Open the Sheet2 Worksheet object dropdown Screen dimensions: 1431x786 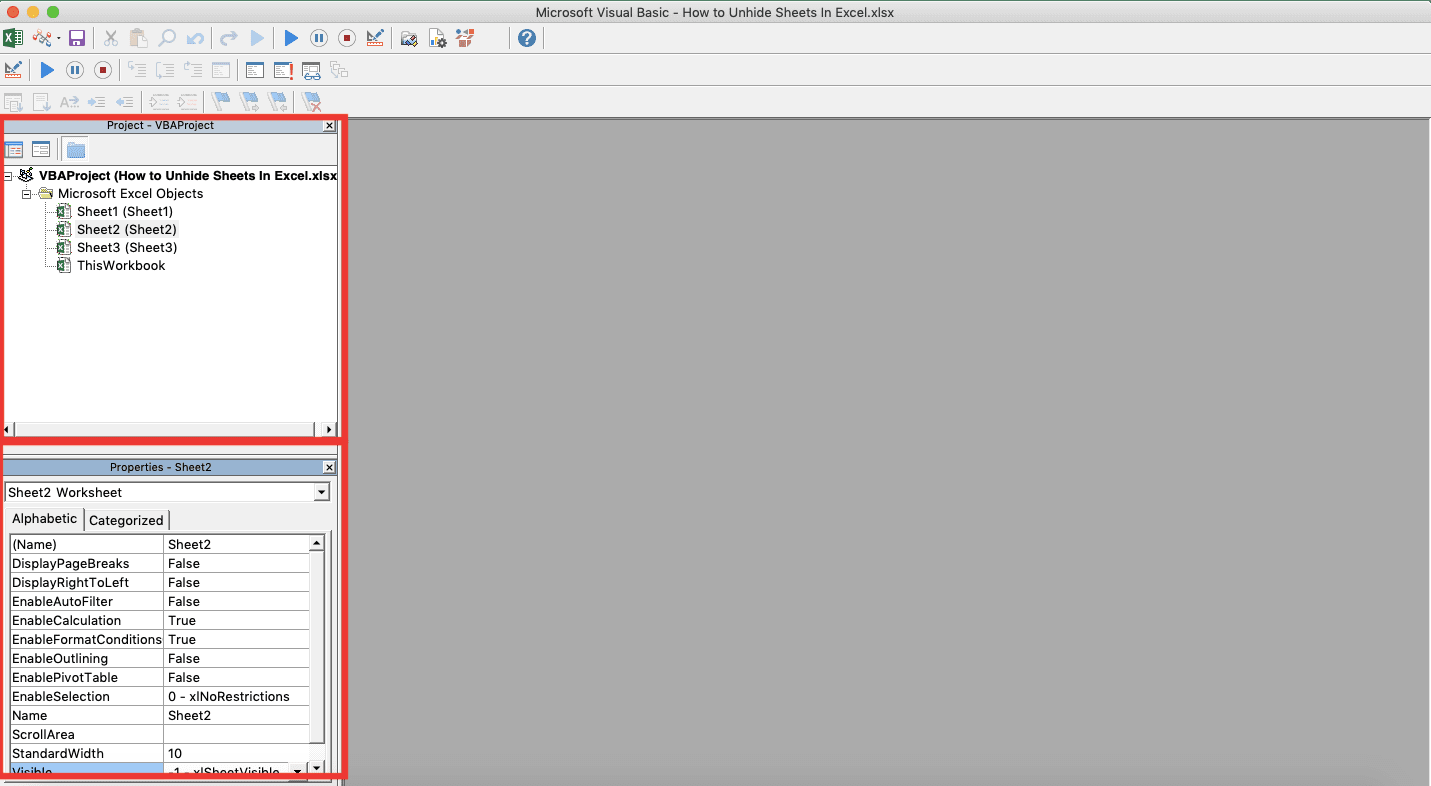[x=321, y=492]
